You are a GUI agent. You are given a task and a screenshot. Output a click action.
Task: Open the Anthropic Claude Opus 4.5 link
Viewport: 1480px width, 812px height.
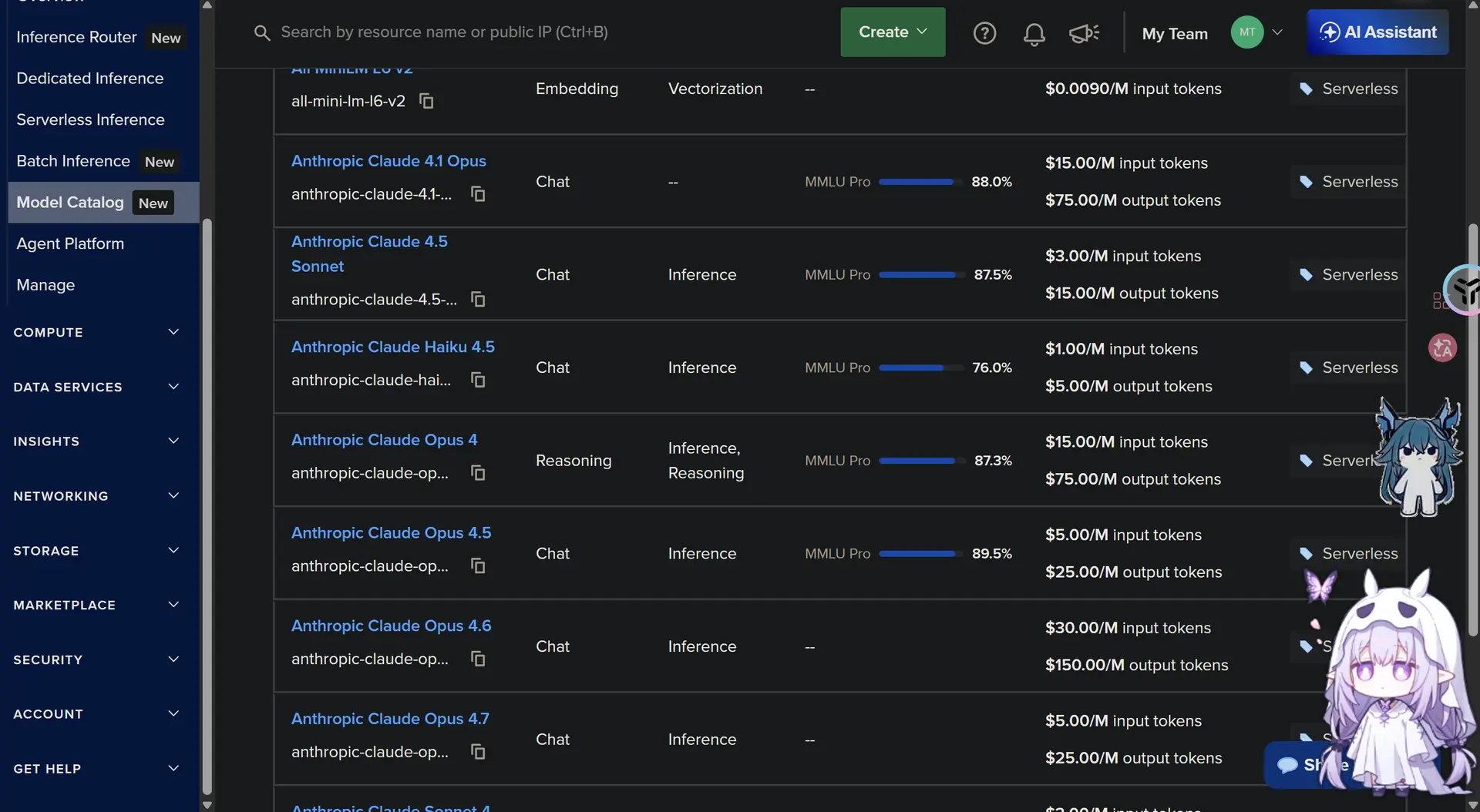point(391,533)
